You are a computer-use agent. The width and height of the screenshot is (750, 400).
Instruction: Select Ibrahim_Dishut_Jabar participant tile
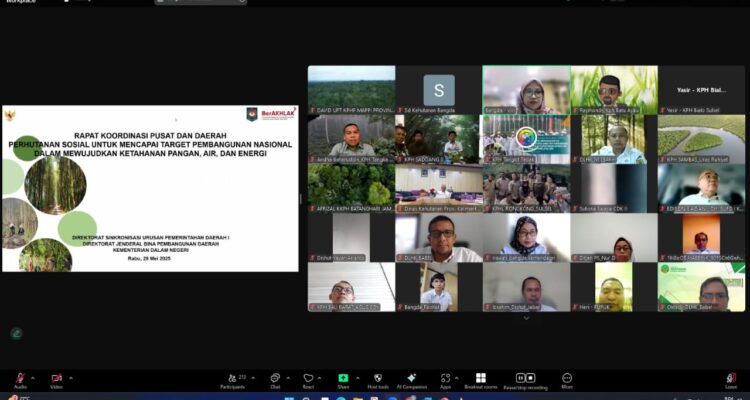pos(526,287)
